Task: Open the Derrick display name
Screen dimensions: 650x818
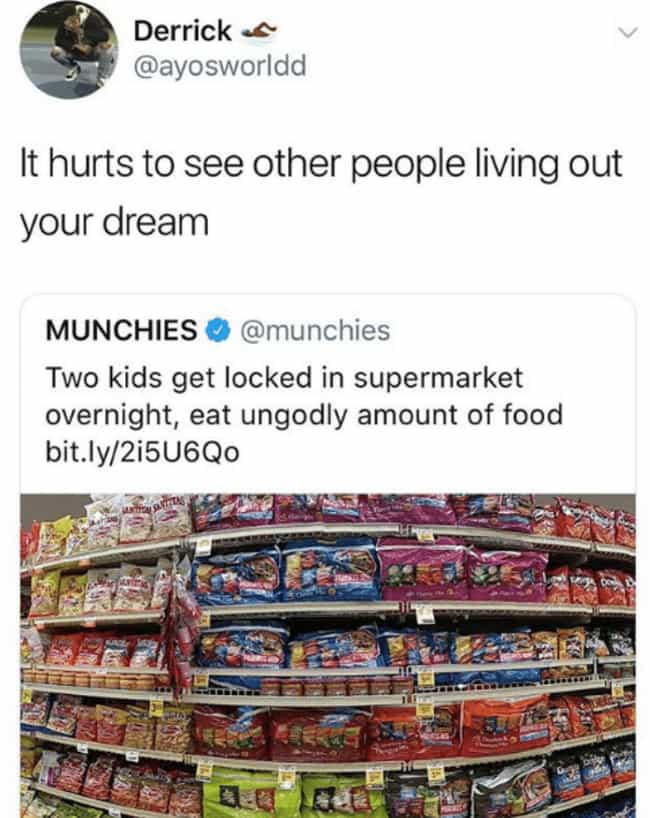Action: tap(183, 31)
